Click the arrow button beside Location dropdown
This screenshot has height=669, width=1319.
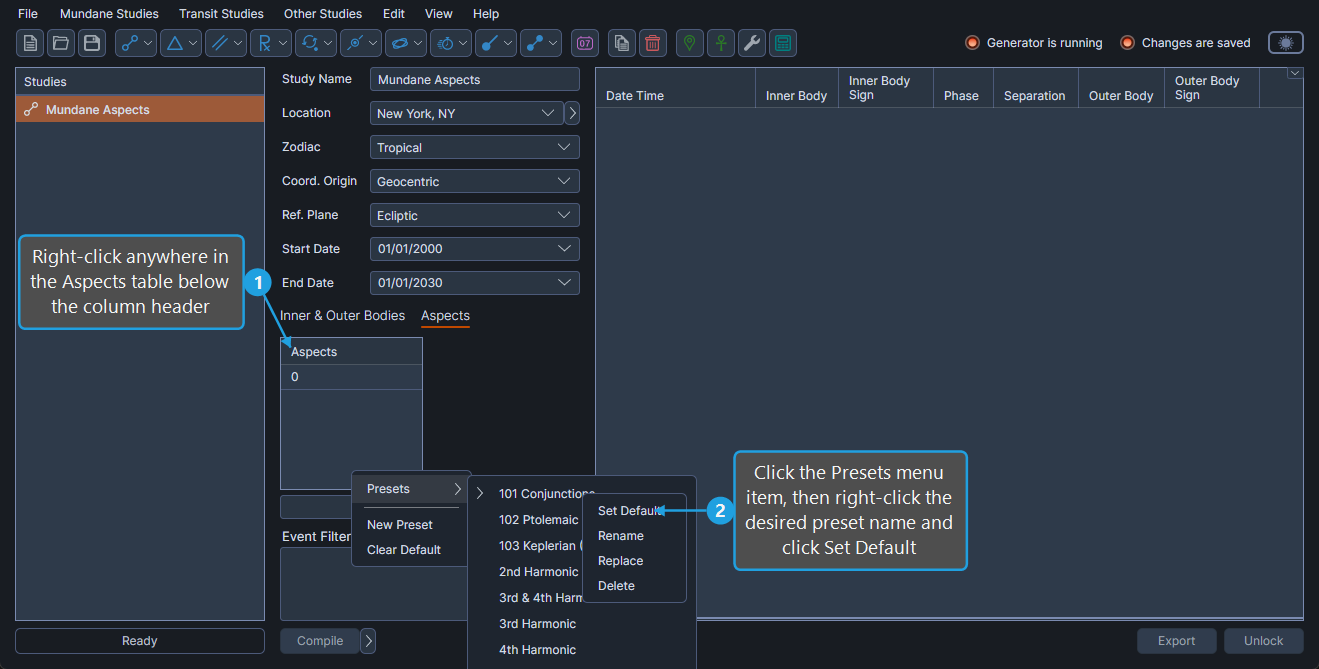pos(573,113)
